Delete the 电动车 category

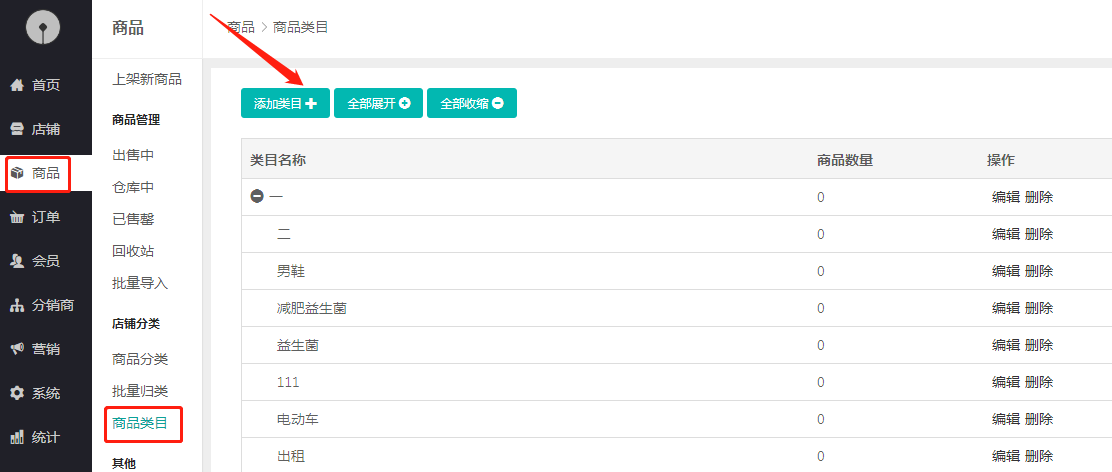1039,419
